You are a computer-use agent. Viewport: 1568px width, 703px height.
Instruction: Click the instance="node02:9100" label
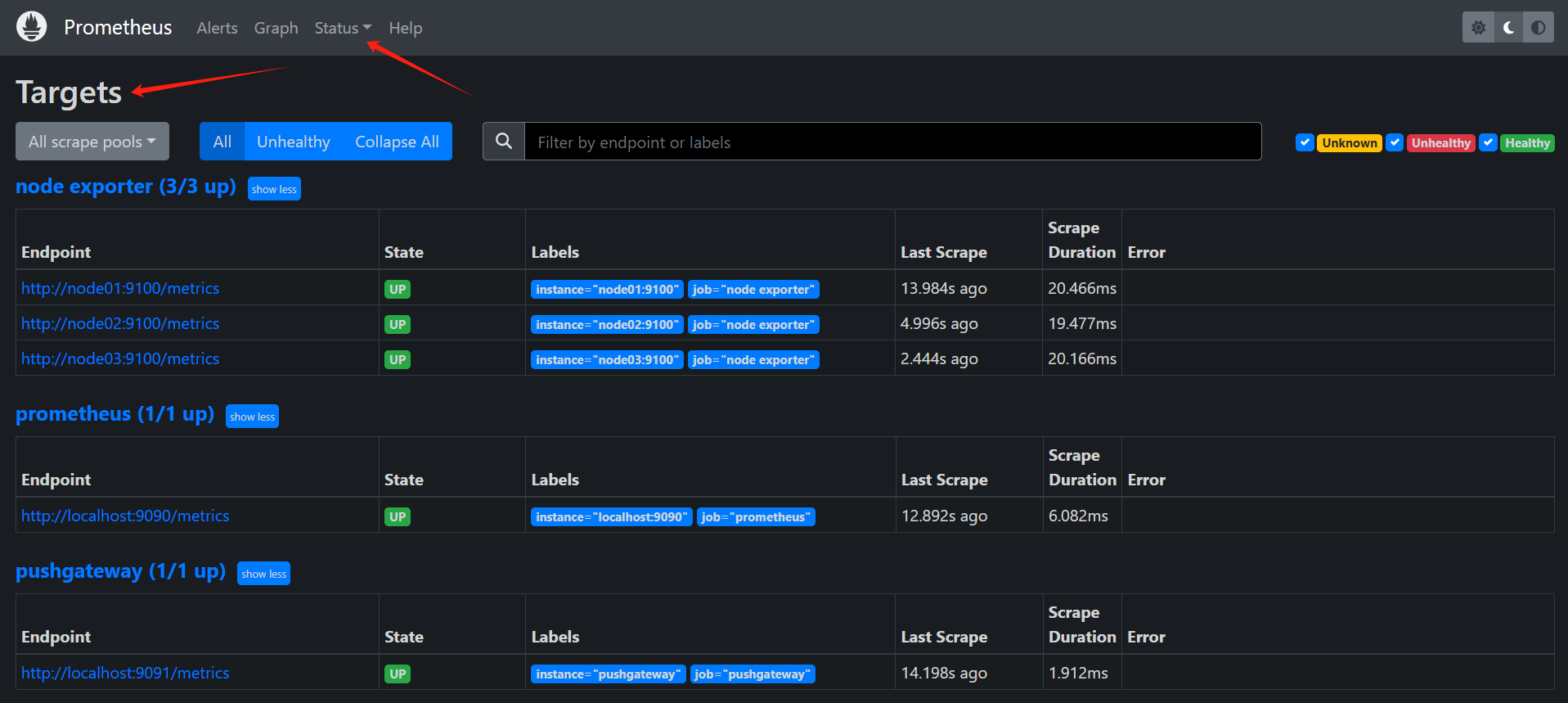pyautogui.click(x=607, y=324)
